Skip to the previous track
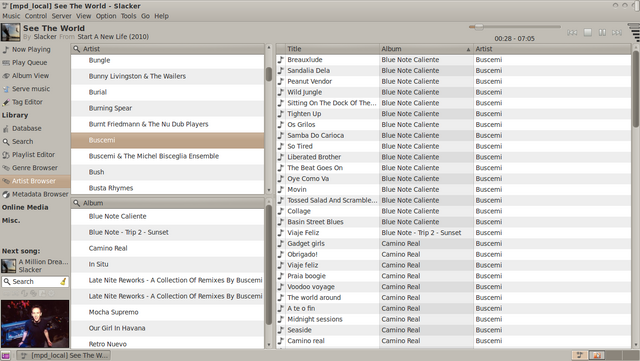 pos(572,32)
